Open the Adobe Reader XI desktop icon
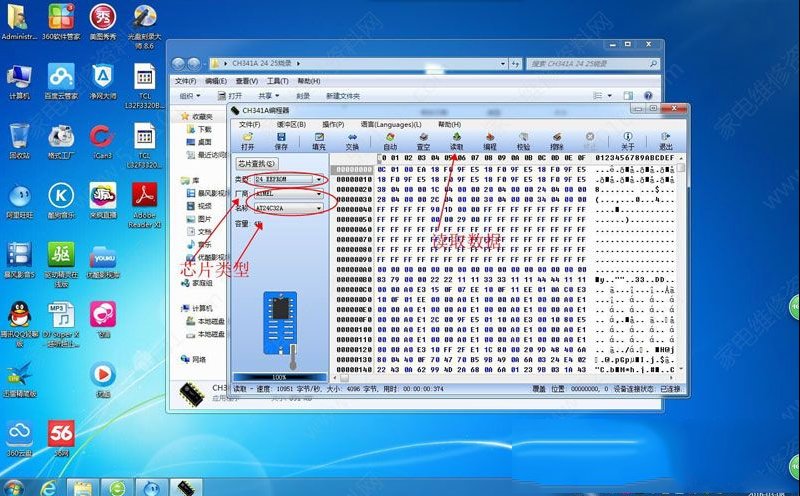Image resolution: width=800 pixels, height=496 pixels. pyautogui.click(x=145, y=205)
